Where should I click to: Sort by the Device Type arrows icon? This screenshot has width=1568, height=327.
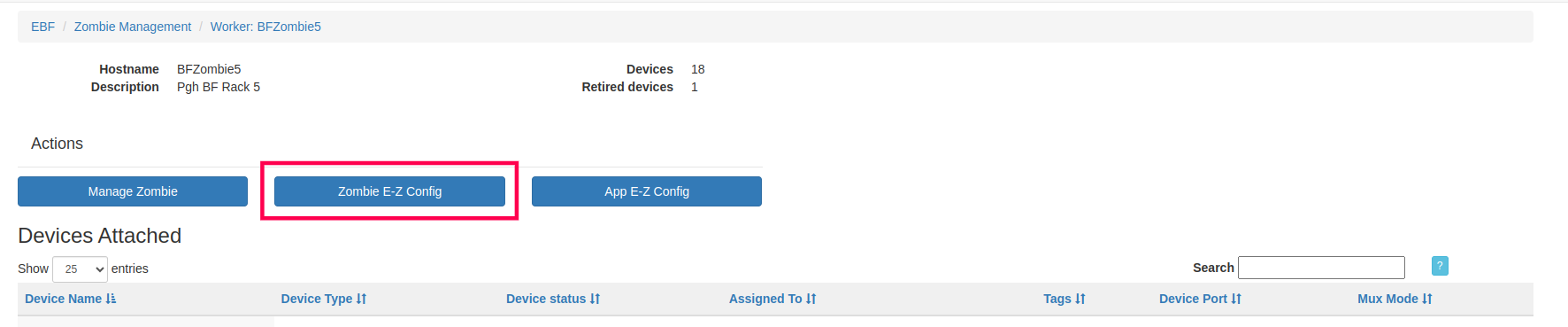click(361, 299)
